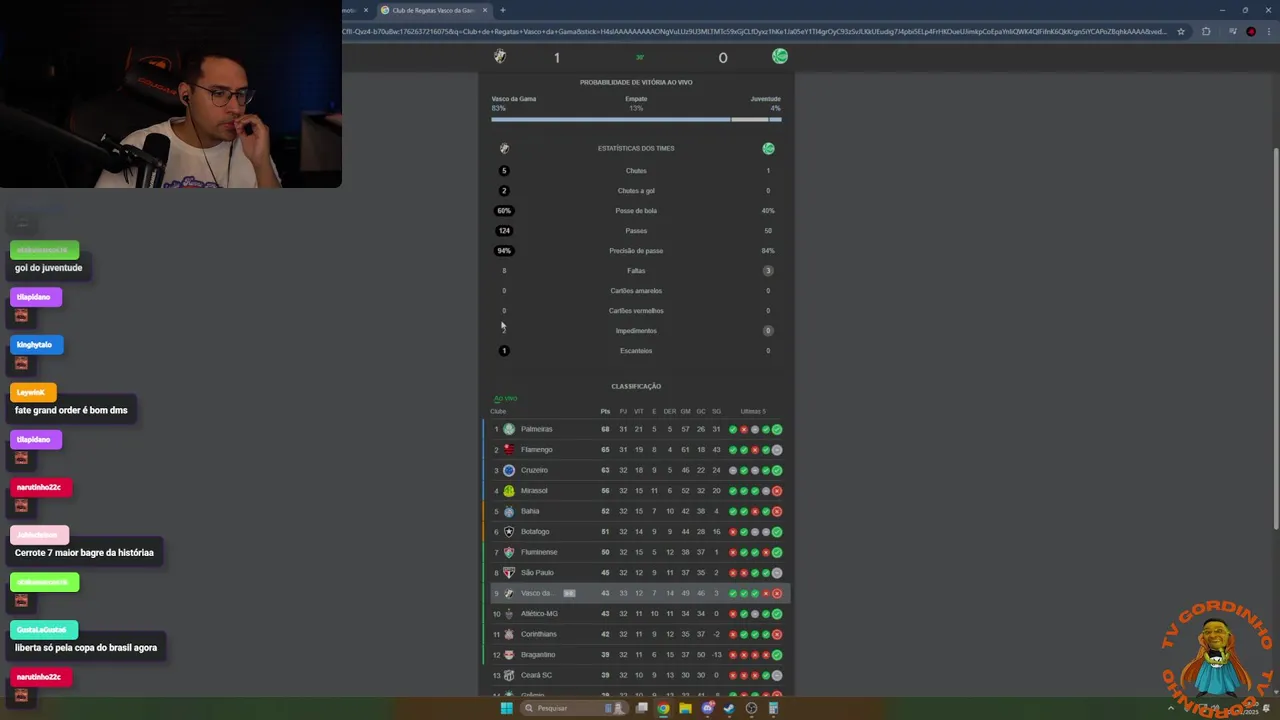Open Task View from the taskbar
Screen dimensions: 1280x720
641,708
